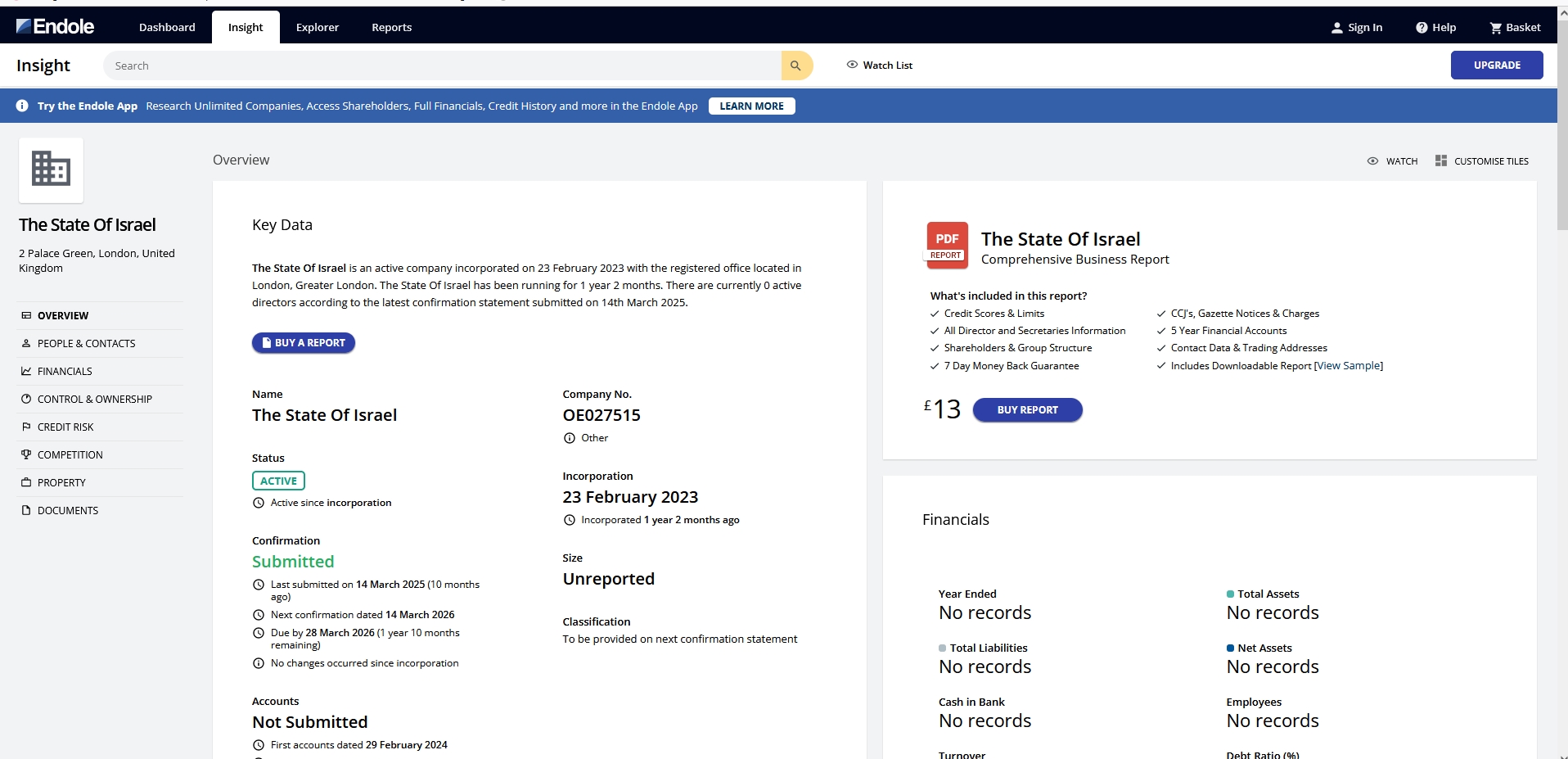Viewport: 1568px width, 759px height.
Task: Open Financials in the sidebar
Action: [x=65, y=371]
